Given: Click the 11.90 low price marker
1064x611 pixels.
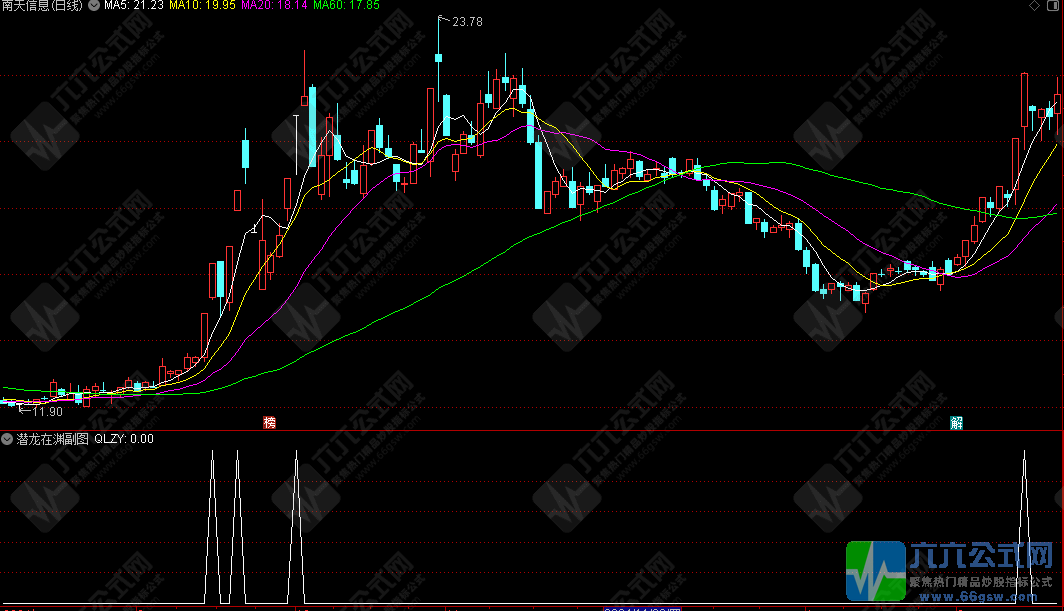Looking at the screenshot, I should click(x=46, y=411).
